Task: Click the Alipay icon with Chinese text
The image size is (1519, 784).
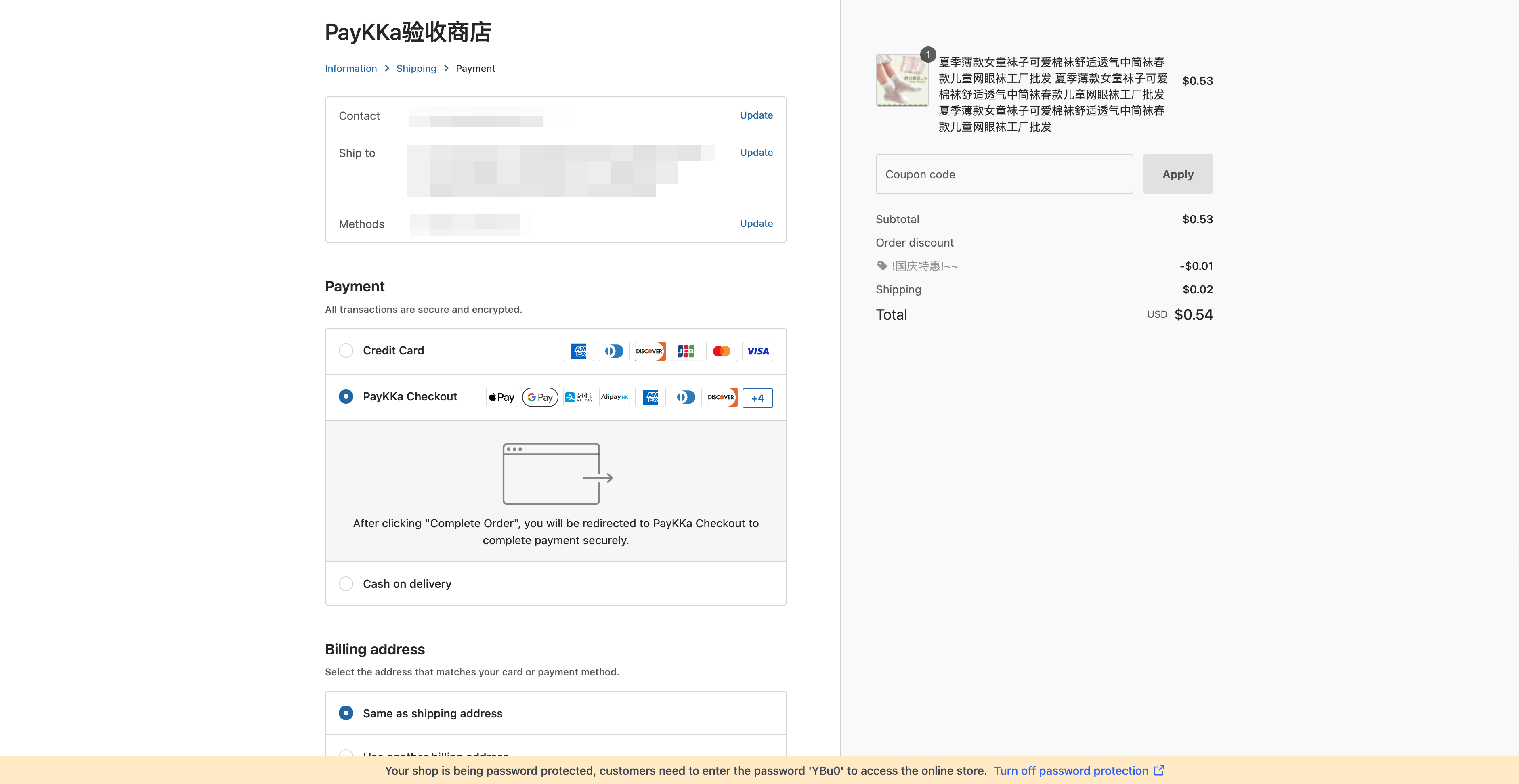Action: pos(579,397)
